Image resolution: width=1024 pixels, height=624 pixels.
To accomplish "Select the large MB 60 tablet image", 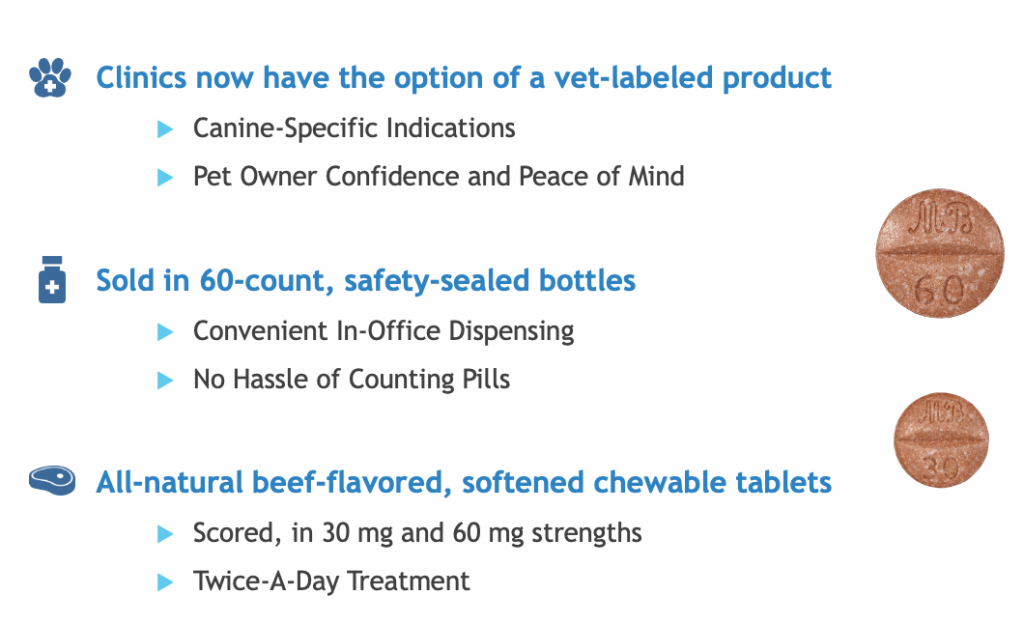I will click(x=940, y=253).
